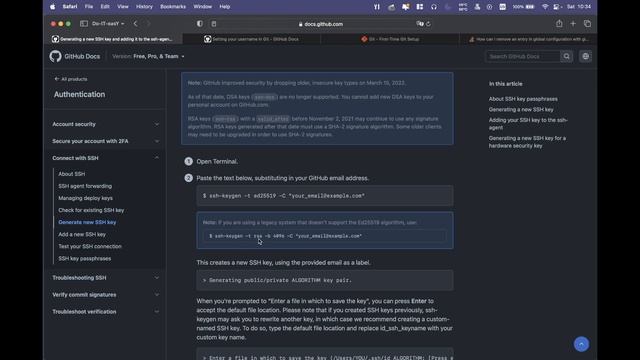
Task: Expand the Troubleshoot verification section
Action: tap(106, 311)
